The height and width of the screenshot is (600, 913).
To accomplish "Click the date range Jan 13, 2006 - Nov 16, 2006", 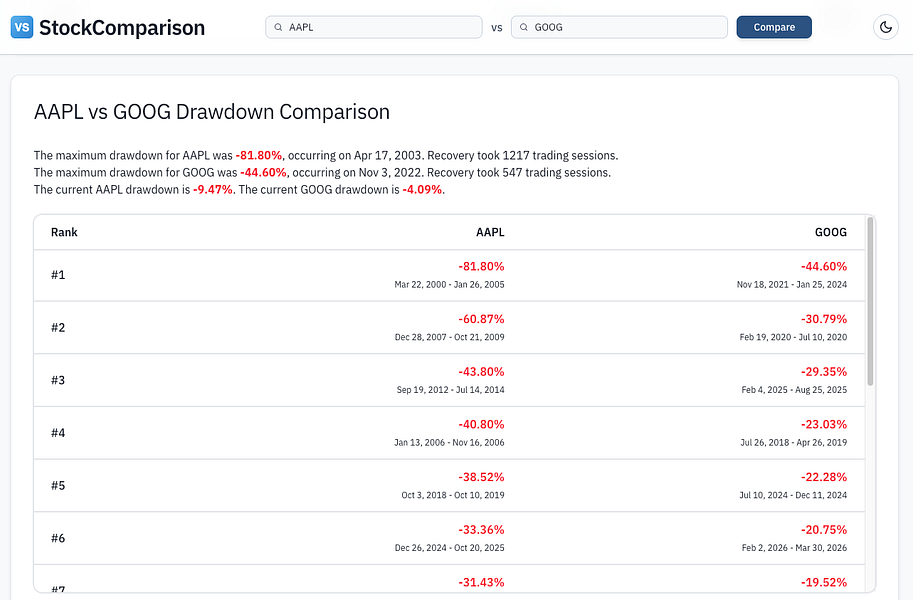I will pos(450,443).
